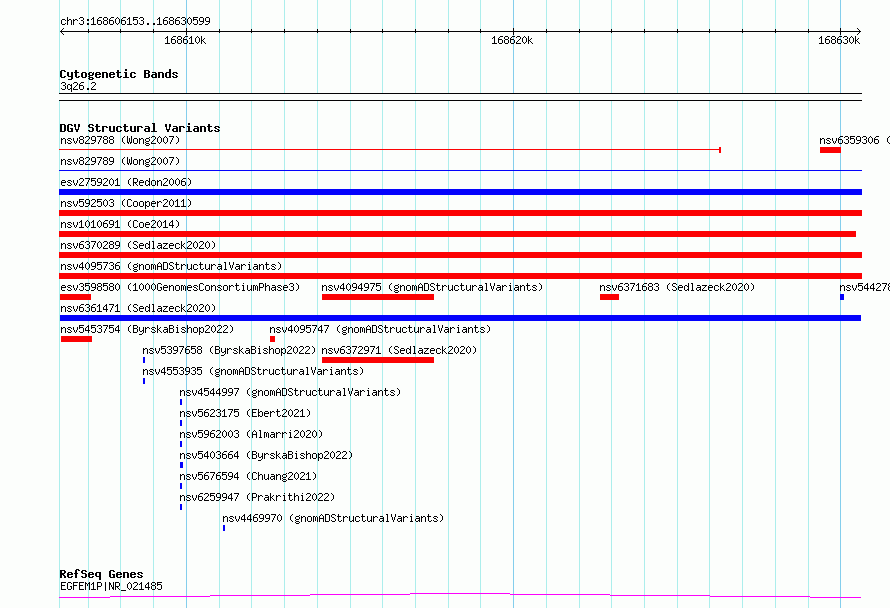Click the RefSeq Genes track title
The image size is (890, 608).
click(101, 574)
